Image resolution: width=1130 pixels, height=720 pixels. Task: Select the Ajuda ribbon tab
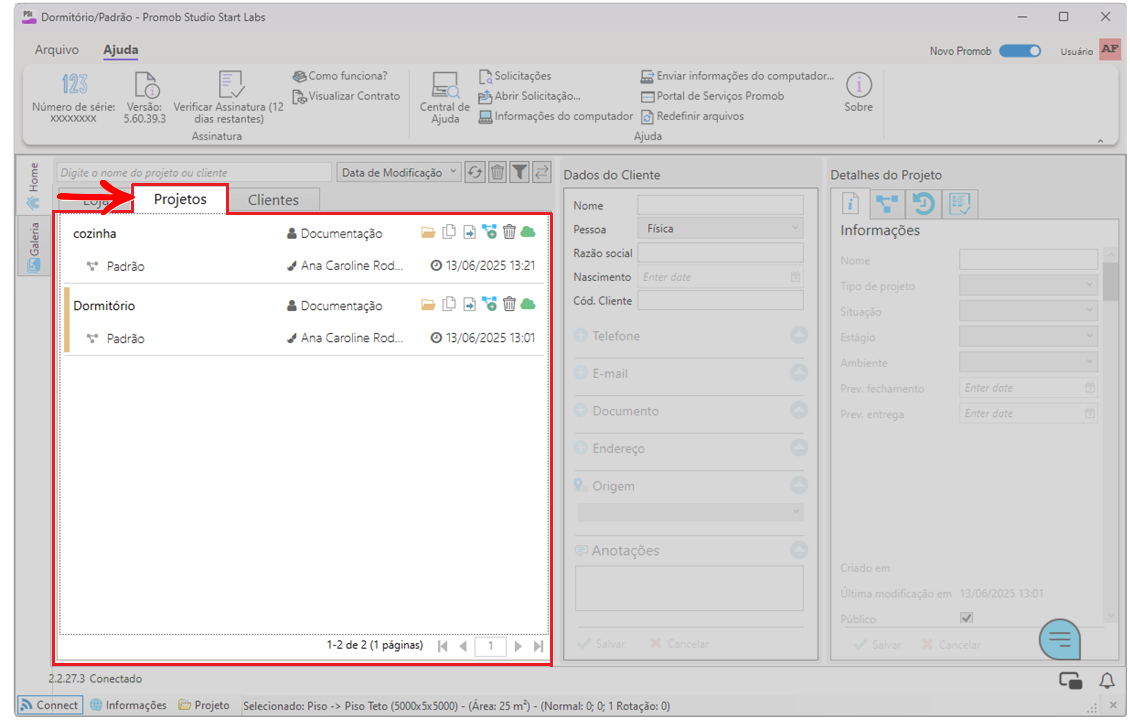pos(120,50)
